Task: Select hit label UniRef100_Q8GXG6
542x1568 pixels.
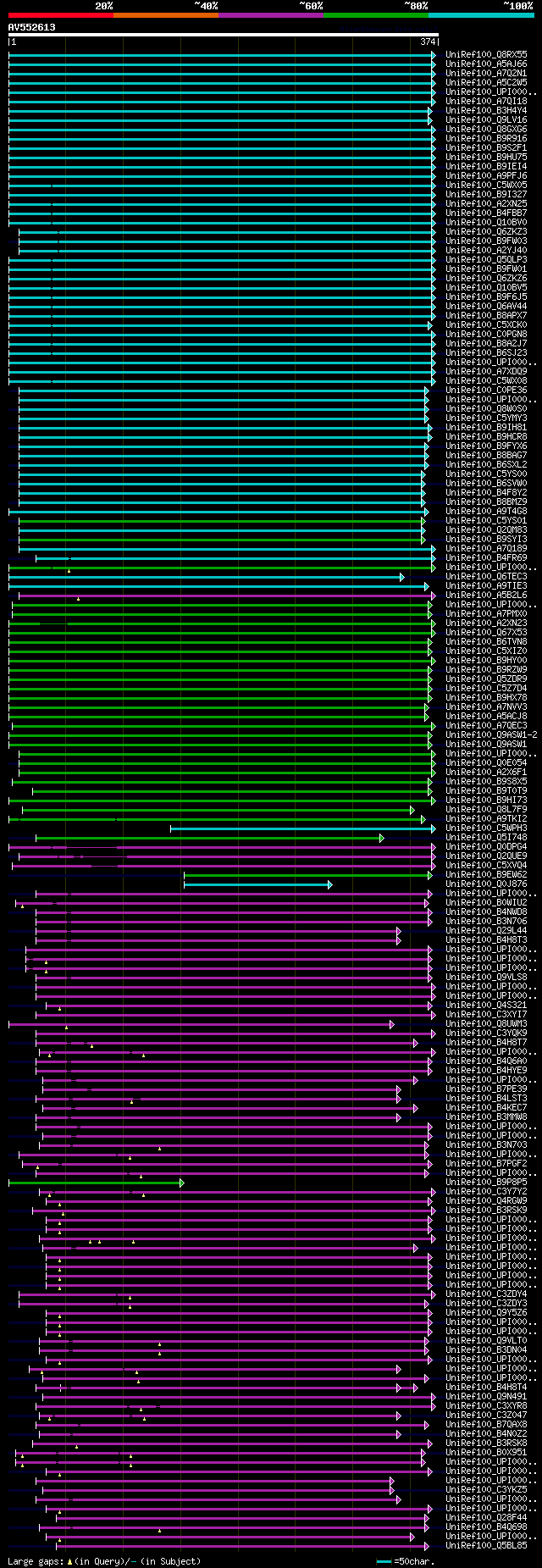Action: pyautogui.click(x=486, y=130)
